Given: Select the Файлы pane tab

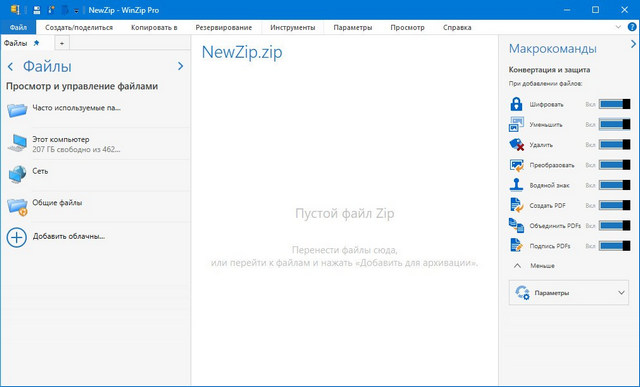Looking at the screenshot, I should (x=16, y=43).
